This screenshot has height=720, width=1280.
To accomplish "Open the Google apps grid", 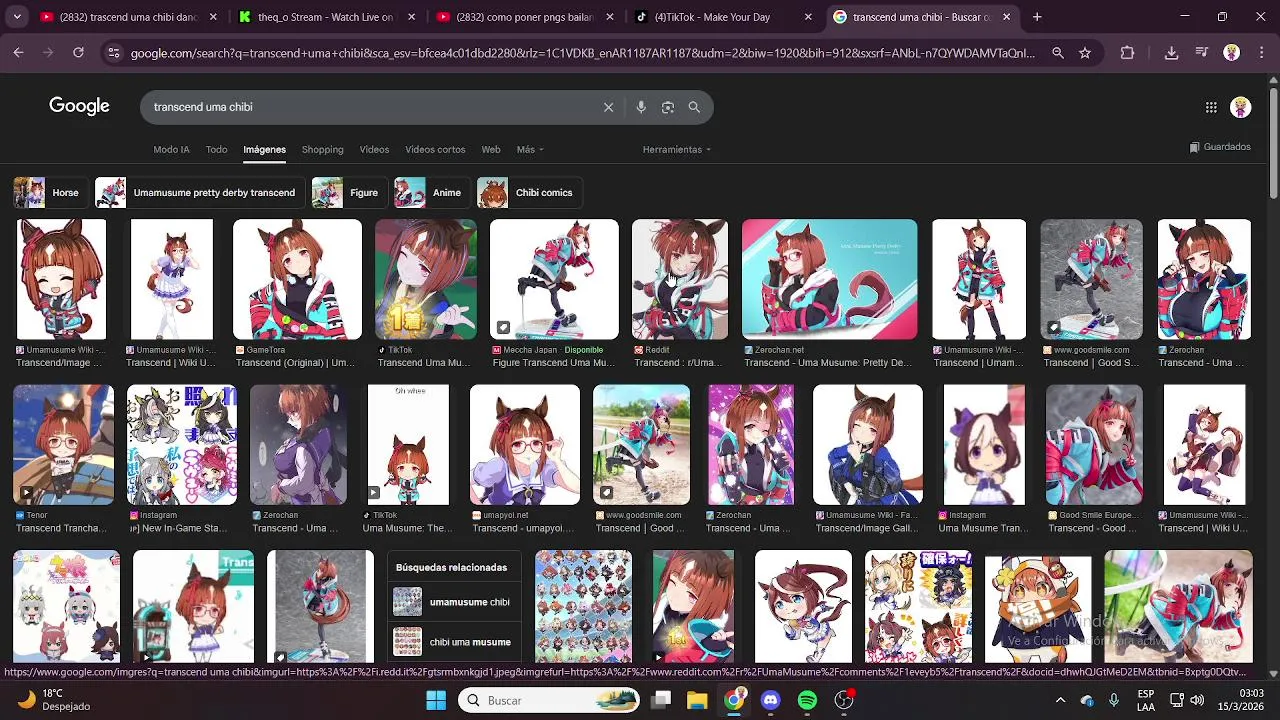I will [x=1211, y=107].
